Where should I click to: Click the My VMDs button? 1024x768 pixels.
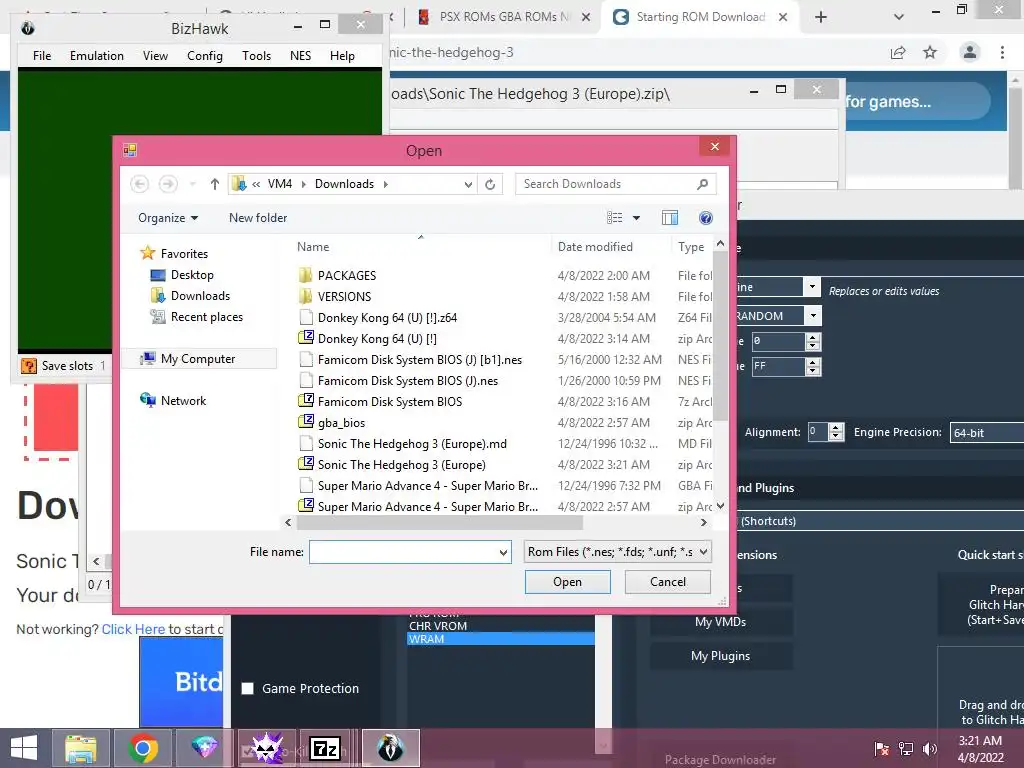tap(720, 622)
